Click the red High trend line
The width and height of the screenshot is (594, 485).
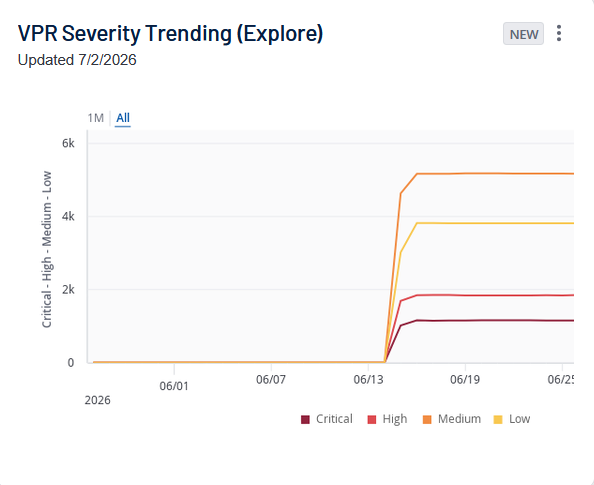point(492,295)
